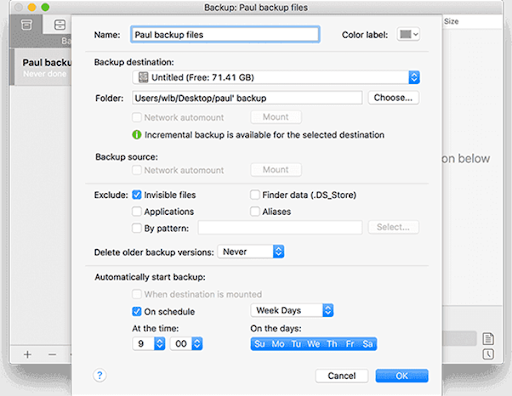The height and width of the screenshot is (396, 512).
Task: Click the Size column header in main window
Action: coord(451,21)
